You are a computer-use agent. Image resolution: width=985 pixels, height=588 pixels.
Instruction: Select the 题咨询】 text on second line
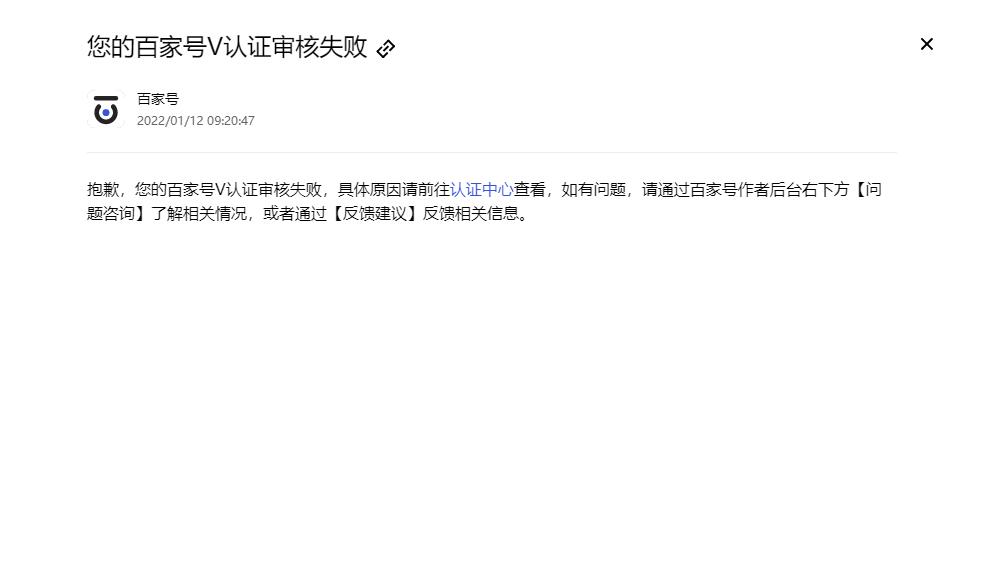point(119,214)
